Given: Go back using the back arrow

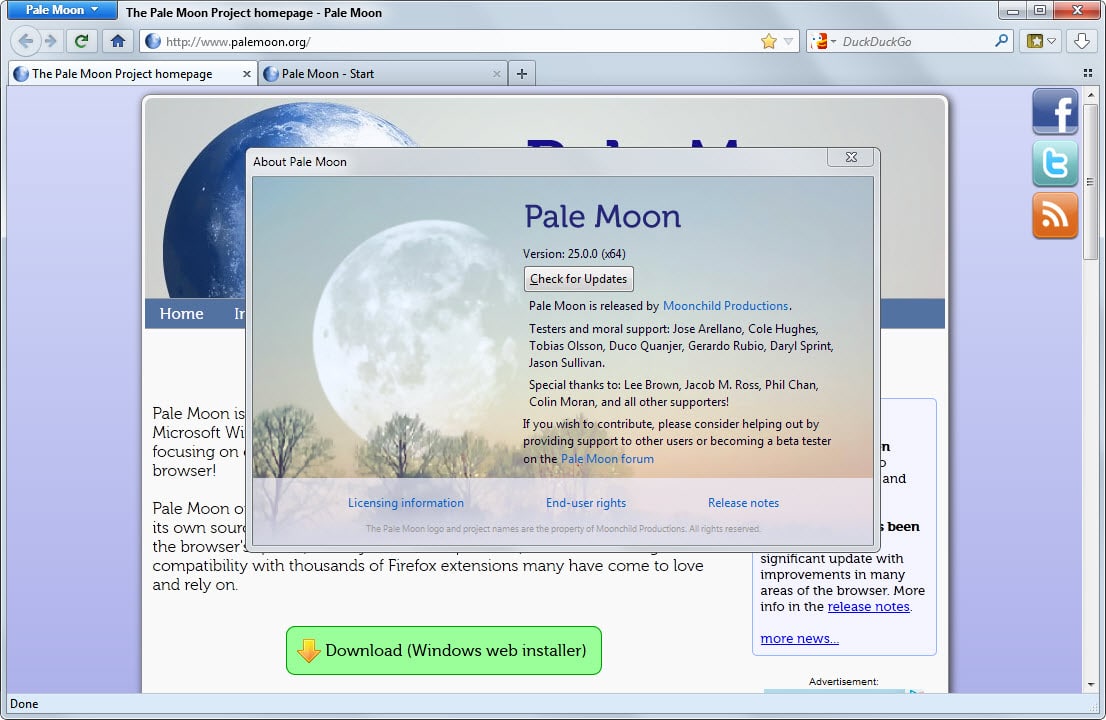Looking at the screenshot, I should point(25,41).
